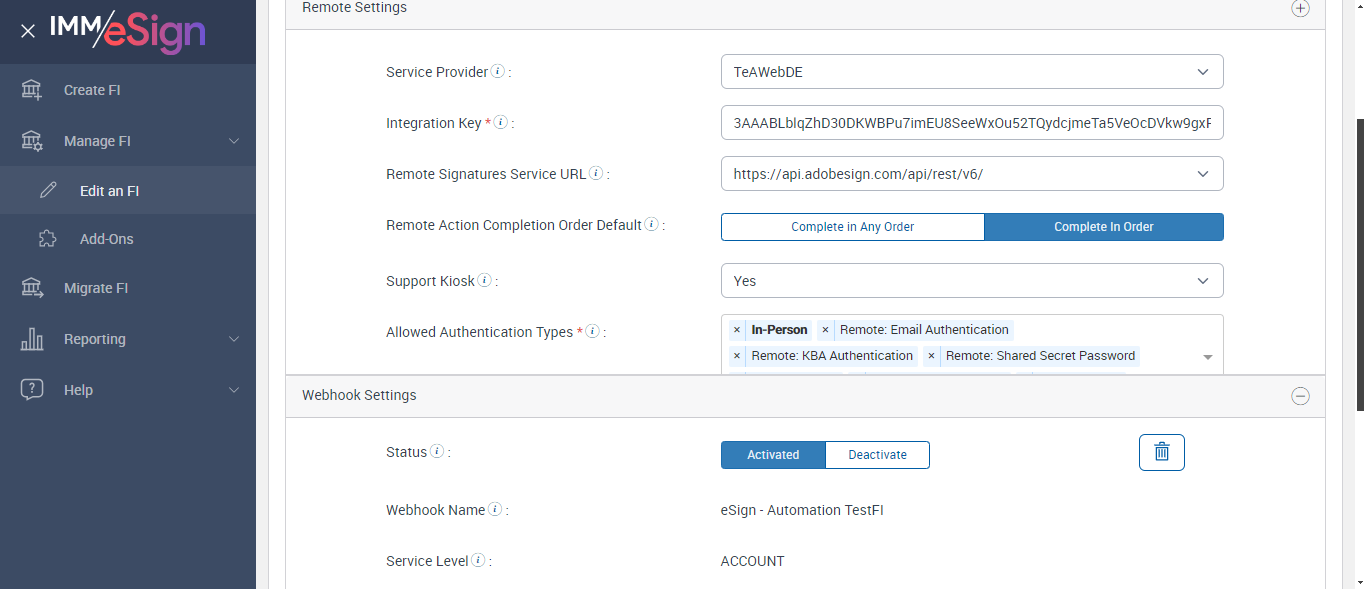Click the Service Level info icon

point(478,561)
